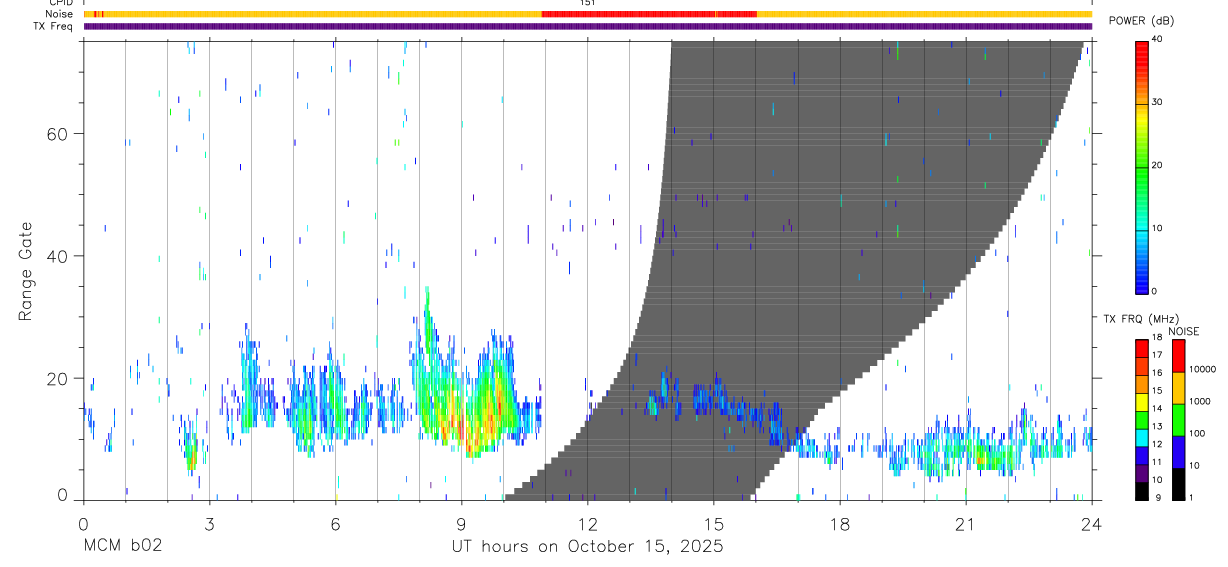This screenshot has height=567, width=1228.
Task: Click the 6 tick on the UT hours axis
Action: 336,523
